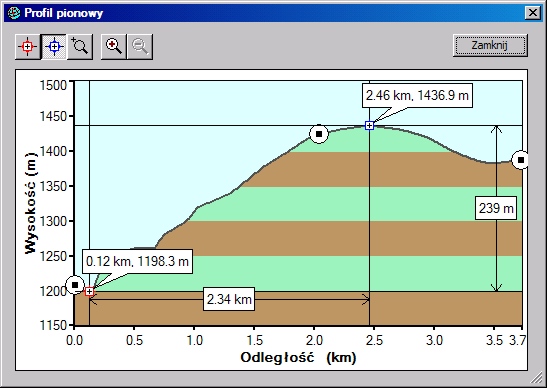The height and width of the screenshot is (388, 547).
Task: Click the 1350 value on elevation axis
Action: tap(53, 186)
